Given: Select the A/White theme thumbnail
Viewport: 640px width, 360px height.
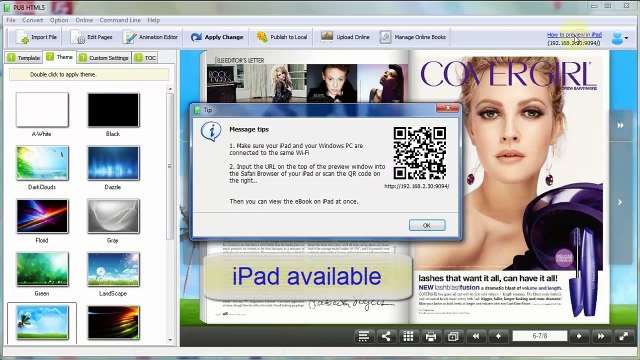Looking at the screenshot, I should [42, 110].
